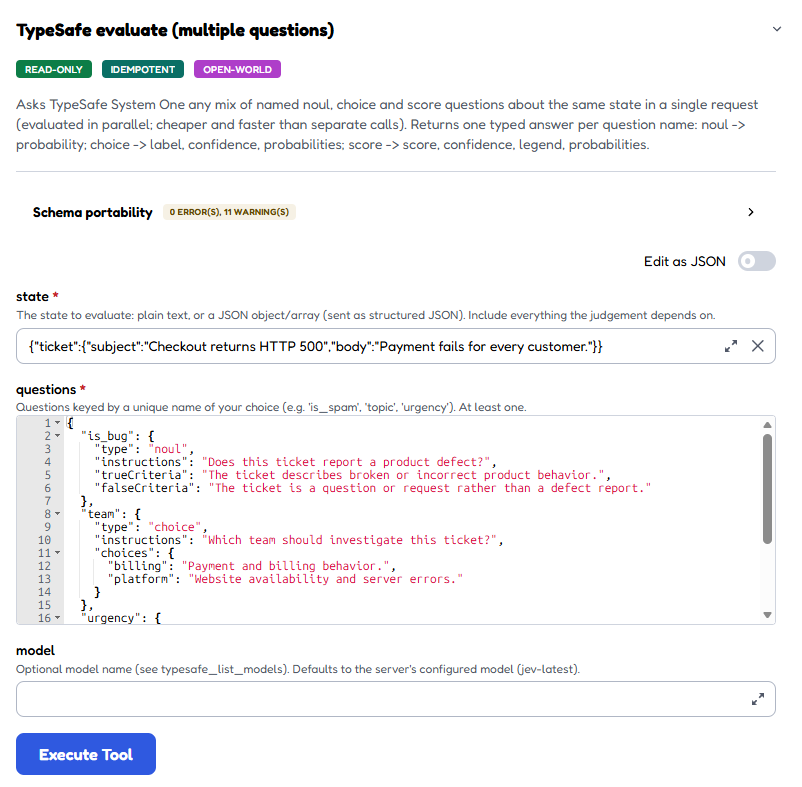Expand the model field editor icon

point(758,699)
